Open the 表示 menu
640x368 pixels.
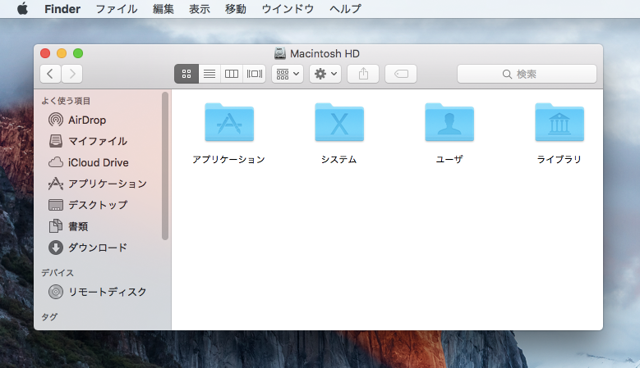[199, 9]
